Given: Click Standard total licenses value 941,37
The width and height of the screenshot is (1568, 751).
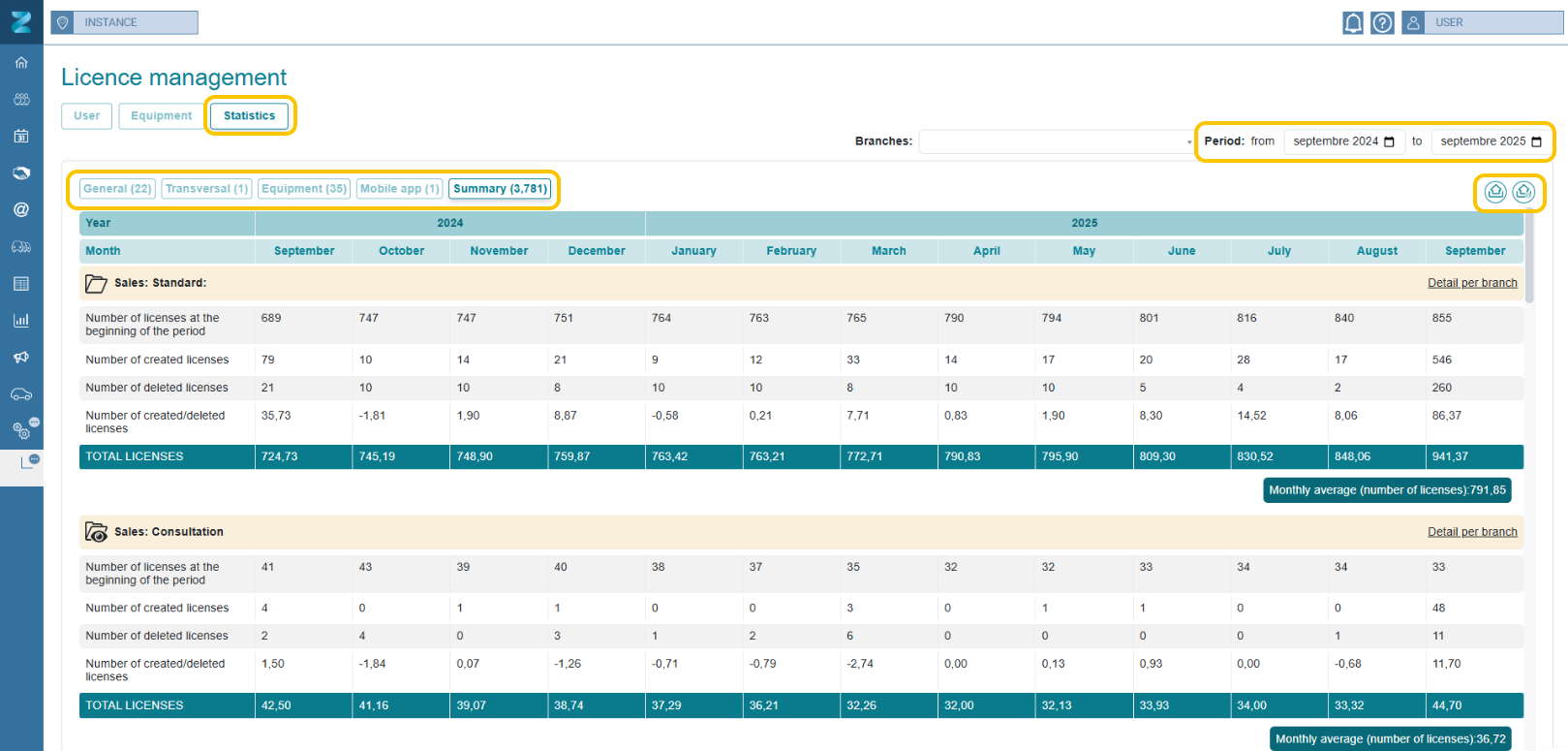Looking at the screenshot, I should point(1450,456).
